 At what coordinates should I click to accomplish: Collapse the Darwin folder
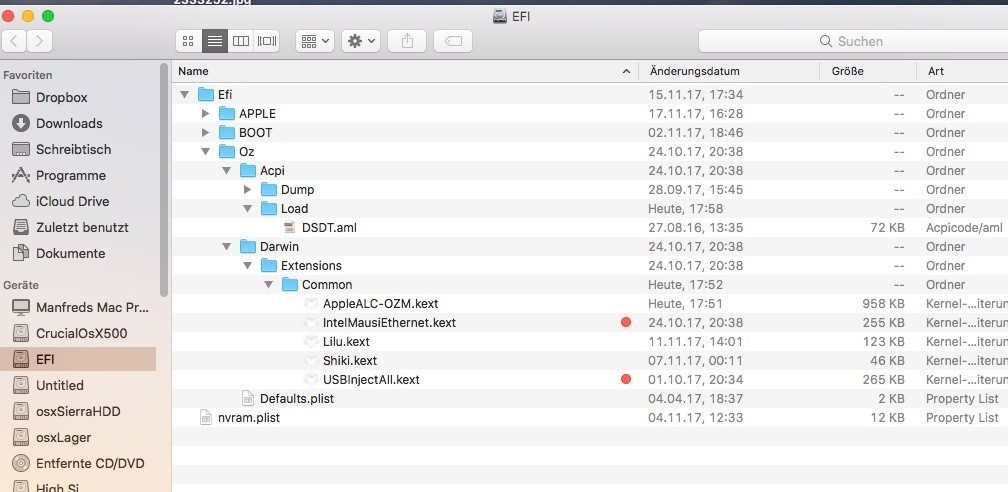(226, 246)
